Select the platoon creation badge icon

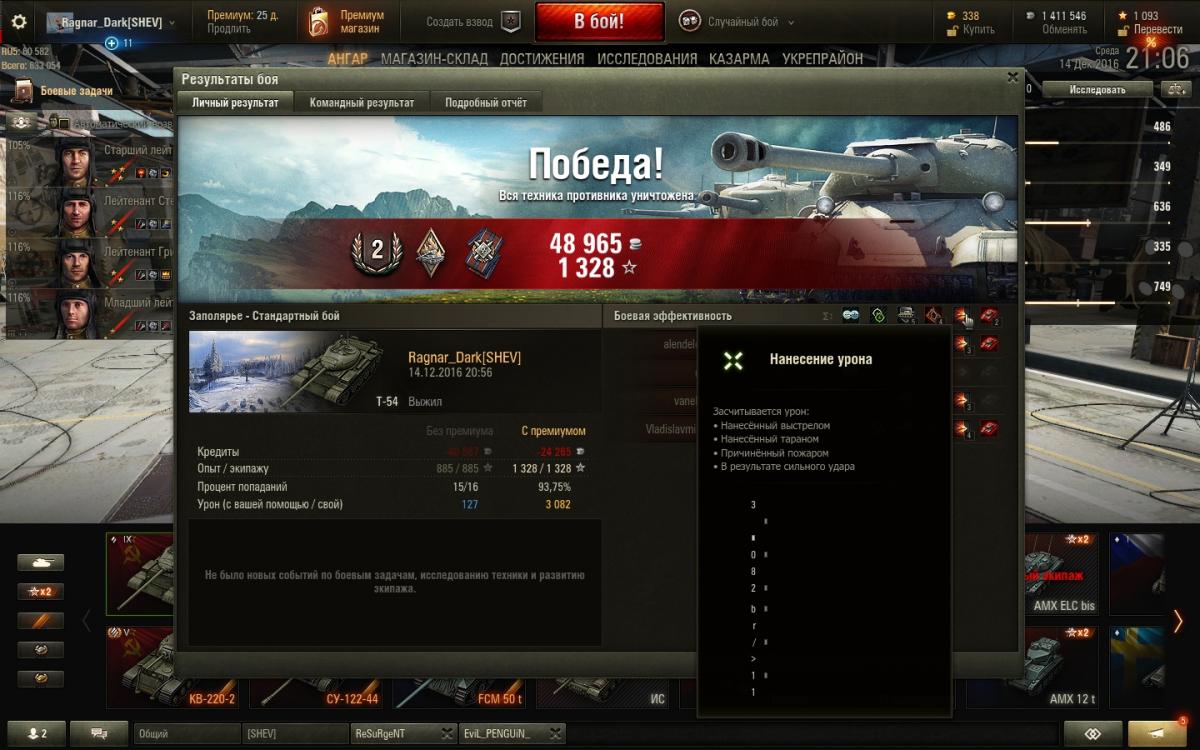click(x=510, y=22)
